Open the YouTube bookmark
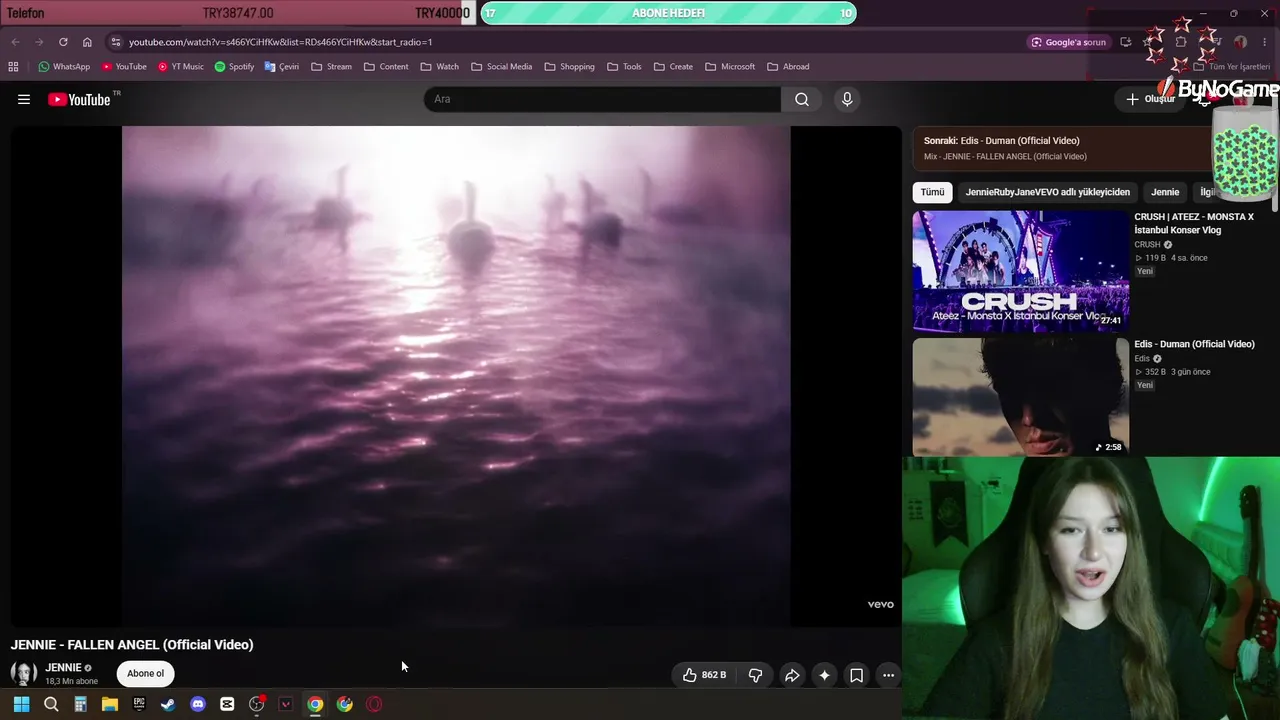Screen dimensions: 1280x720 [124, 67]
